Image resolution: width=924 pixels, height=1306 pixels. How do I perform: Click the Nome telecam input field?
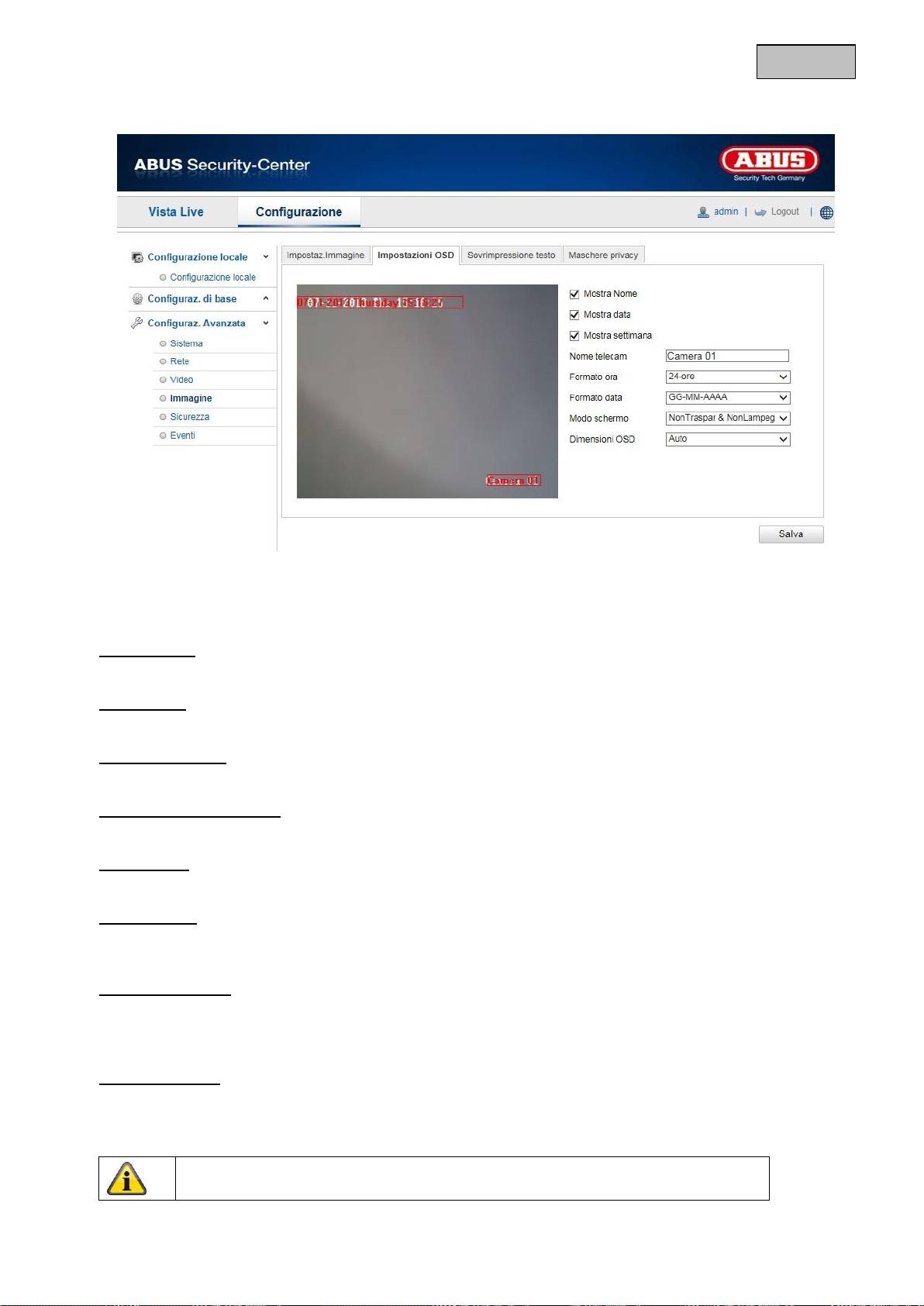tap(726, 357)
